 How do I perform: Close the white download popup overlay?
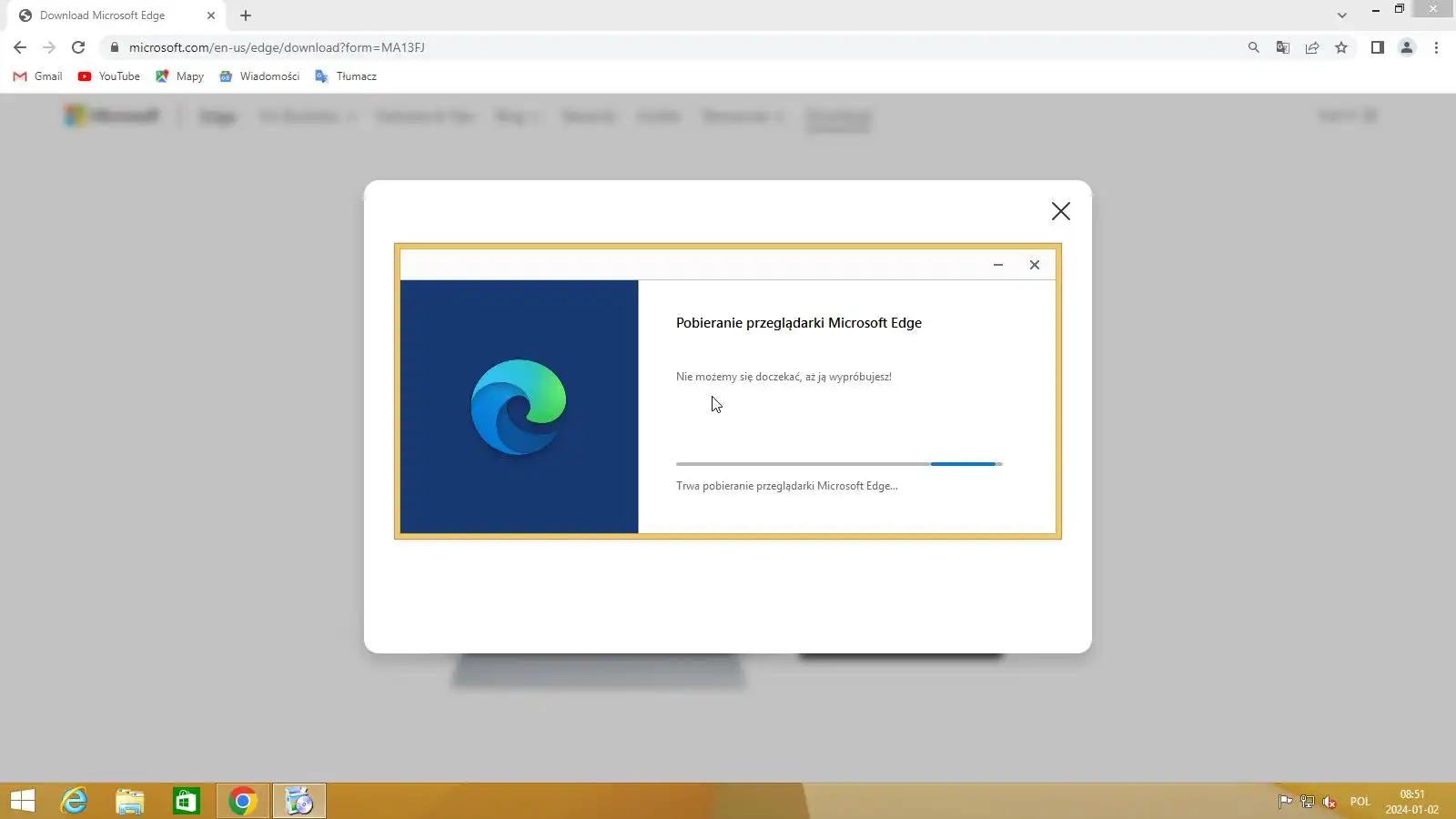point(1061,211)
